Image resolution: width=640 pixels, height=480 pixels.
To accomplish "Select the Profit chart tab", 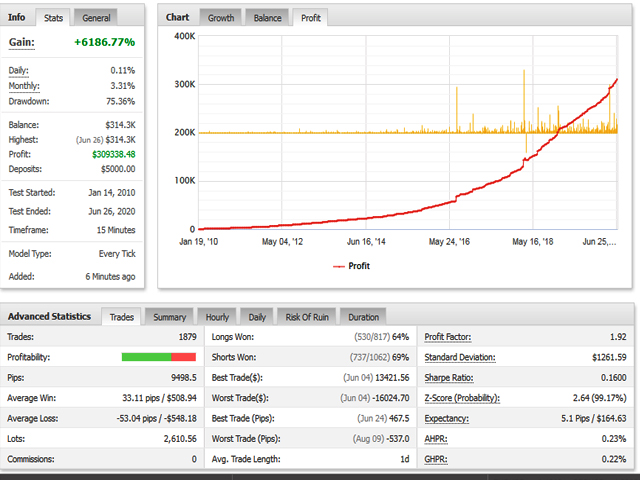I will (x=310, y=18).
